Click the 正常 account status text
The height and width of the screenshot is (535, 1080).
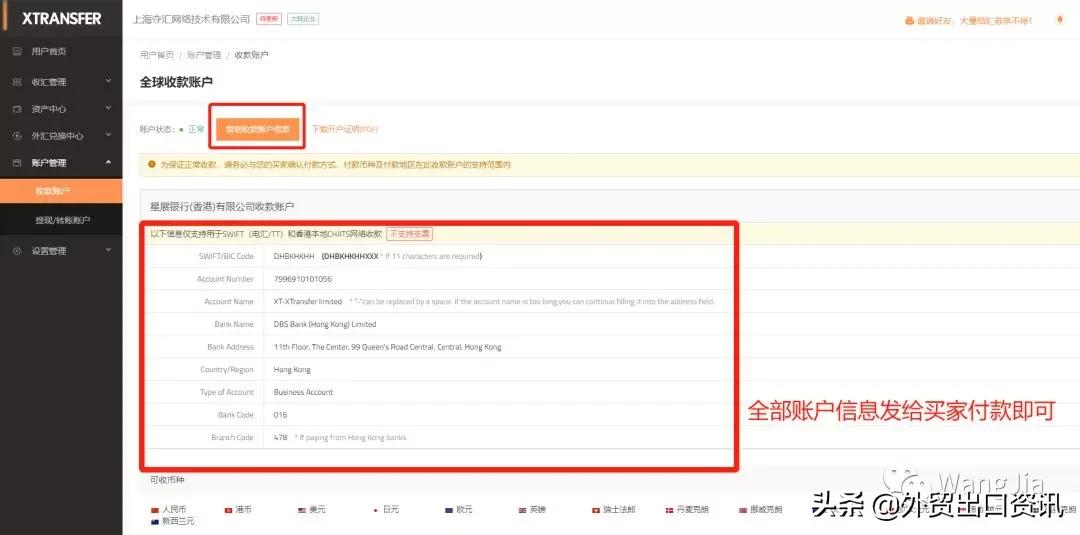pos(196,129)
